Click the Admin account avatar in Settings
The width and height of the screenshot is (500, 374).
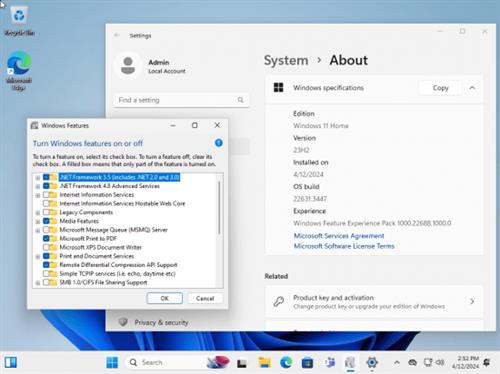(x=128, y=65)
